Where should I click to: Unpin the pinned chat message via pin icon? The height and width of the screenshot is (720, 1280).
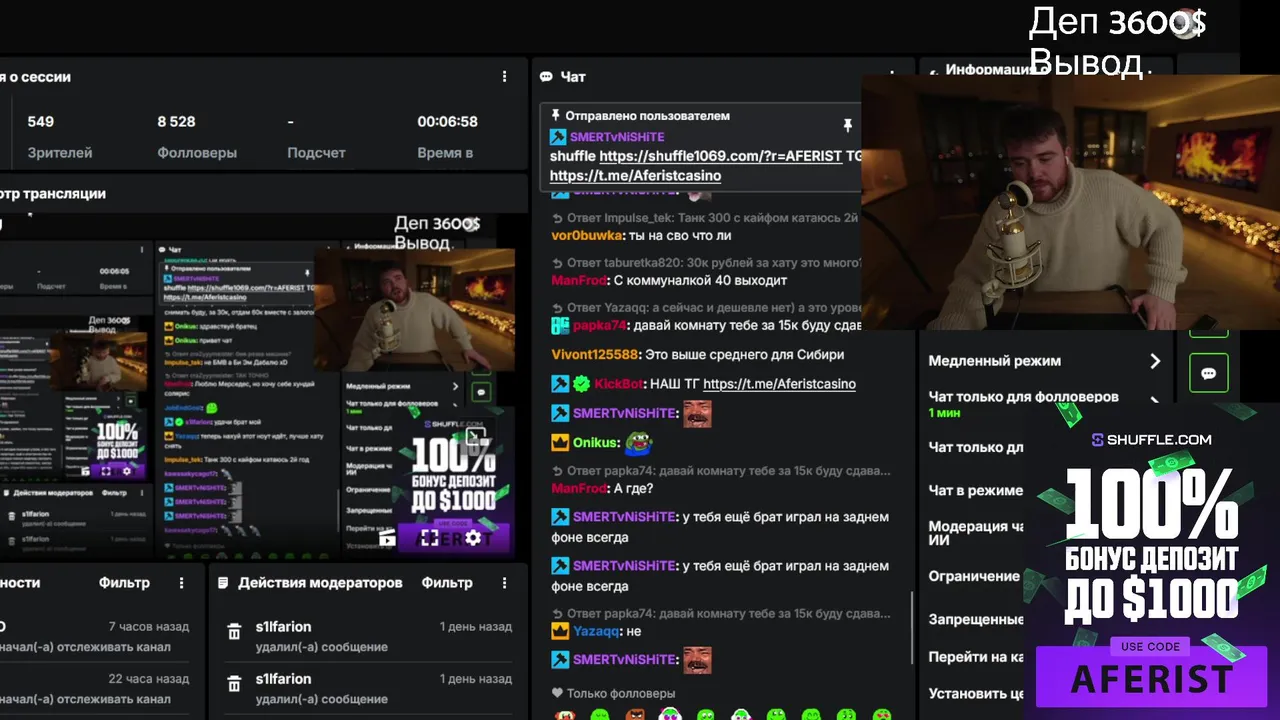point(847,126)
